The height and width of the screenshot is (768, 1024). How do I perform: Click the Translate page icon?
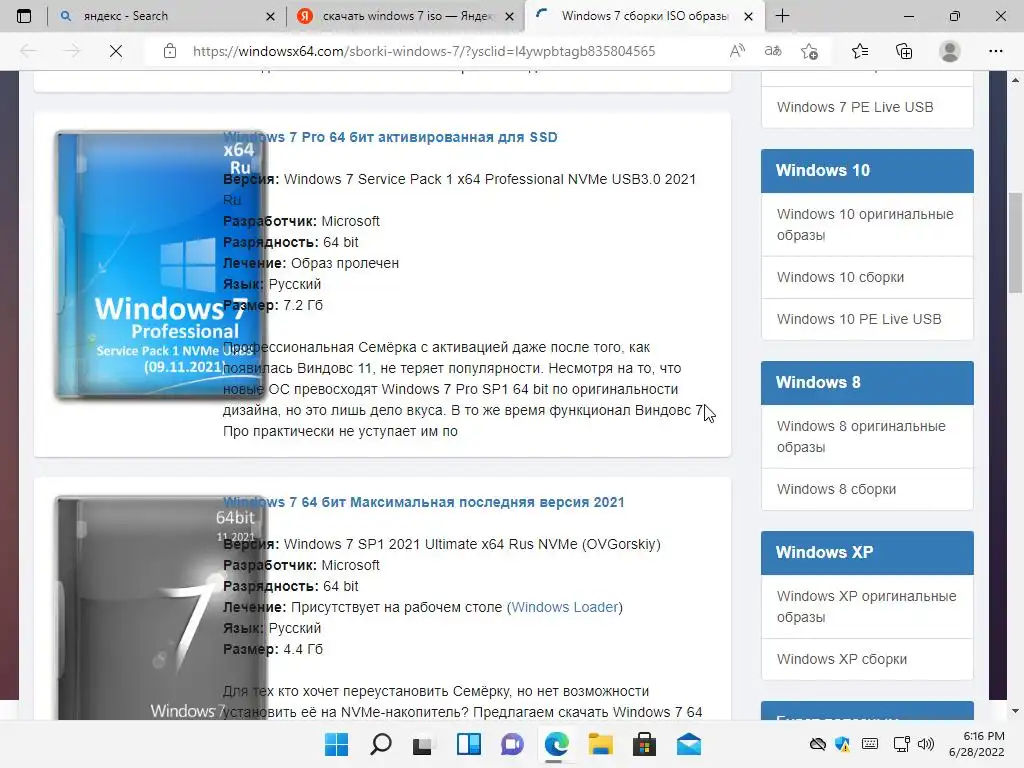click(773, 51)
